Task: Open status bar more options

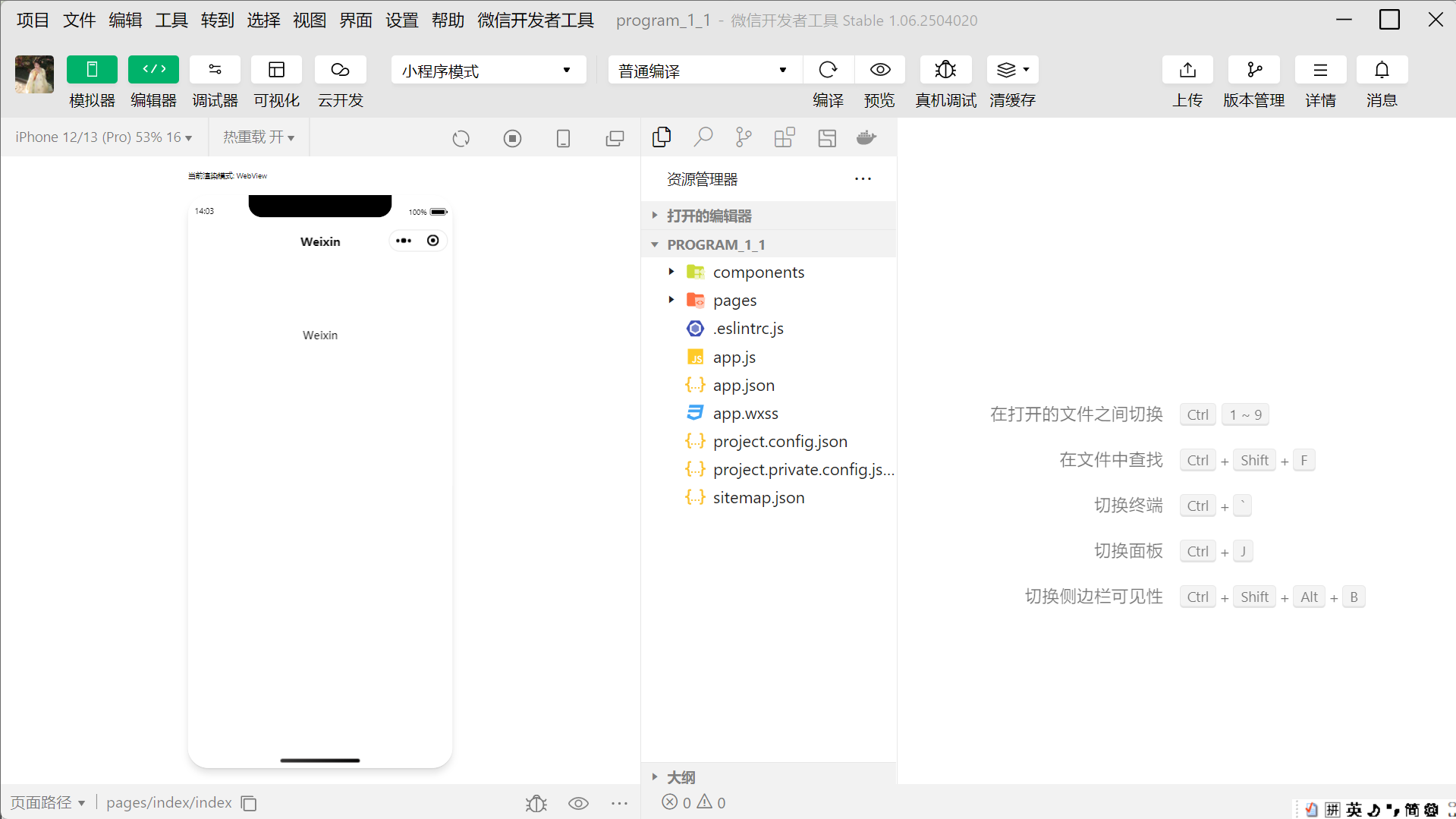Action: point(619,803)
